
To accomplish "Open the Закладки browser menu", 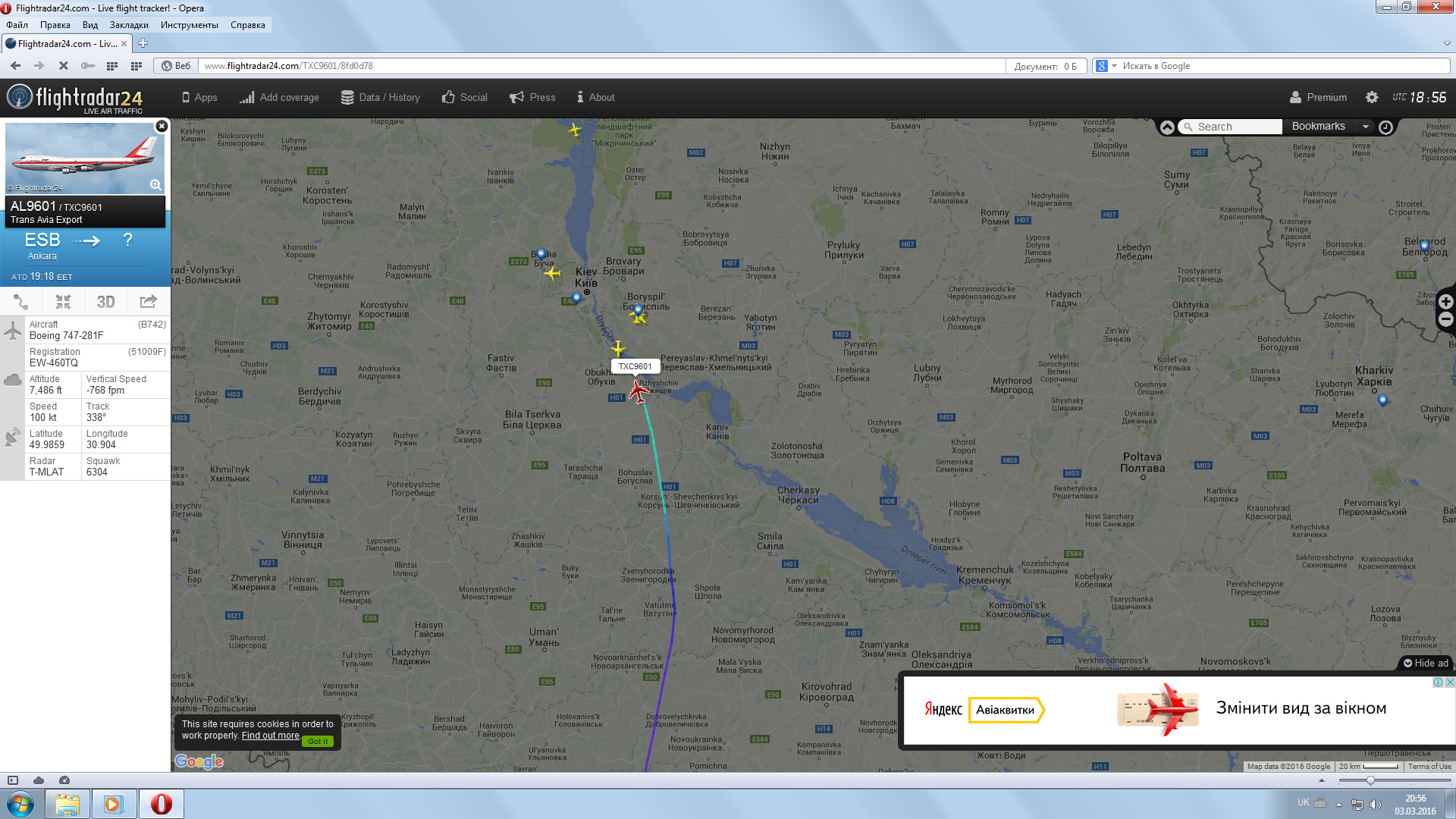I will (129, 25).
